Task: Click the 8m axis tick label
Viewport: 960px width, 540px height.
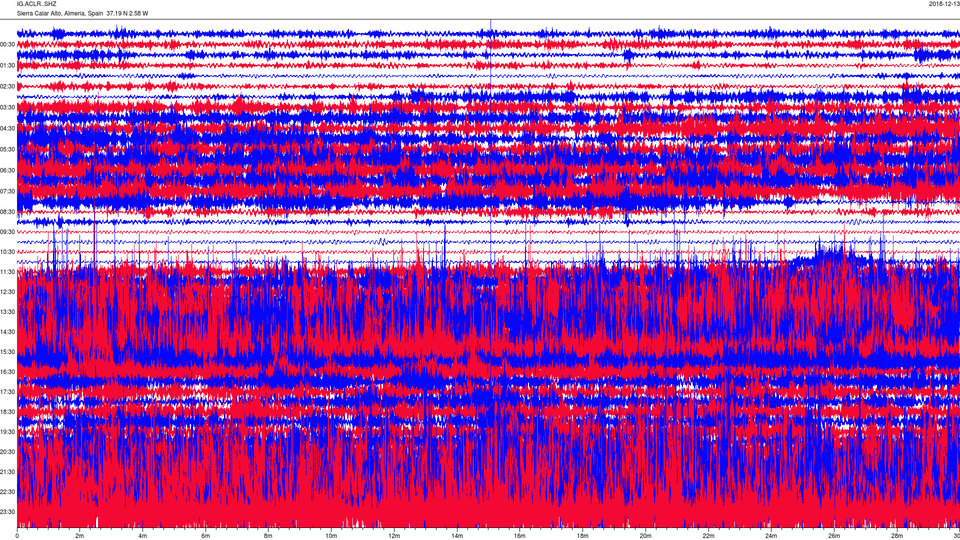Action: pos(268,536)
